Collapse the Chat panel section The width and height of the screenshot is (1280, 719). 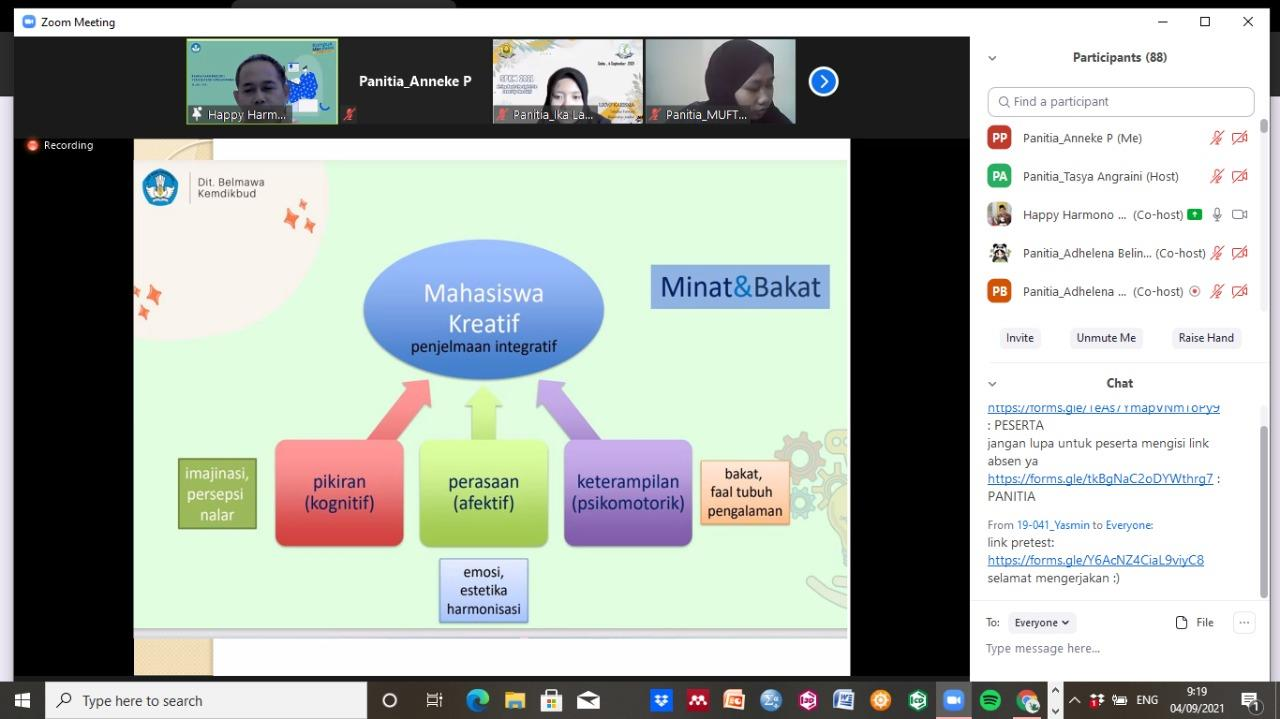click(x=992, y=383)
